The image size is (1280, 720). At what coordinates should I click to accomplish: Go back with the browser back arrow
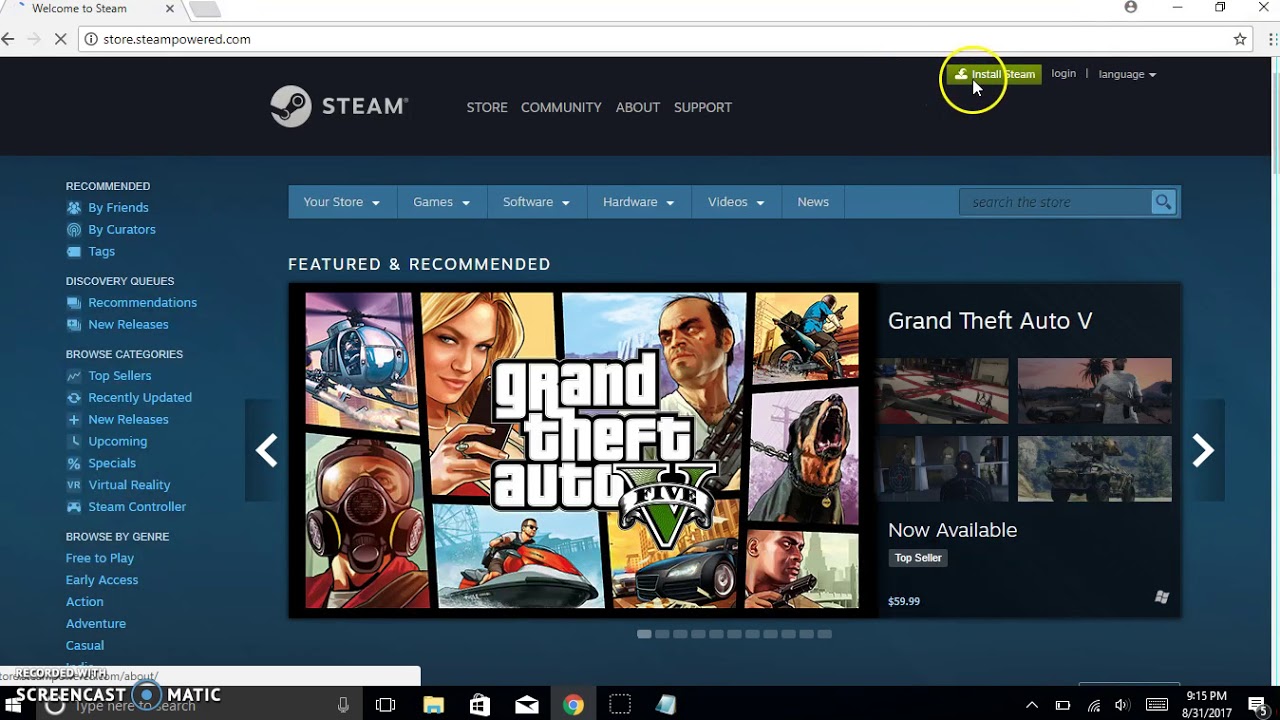tap(9, 39)
